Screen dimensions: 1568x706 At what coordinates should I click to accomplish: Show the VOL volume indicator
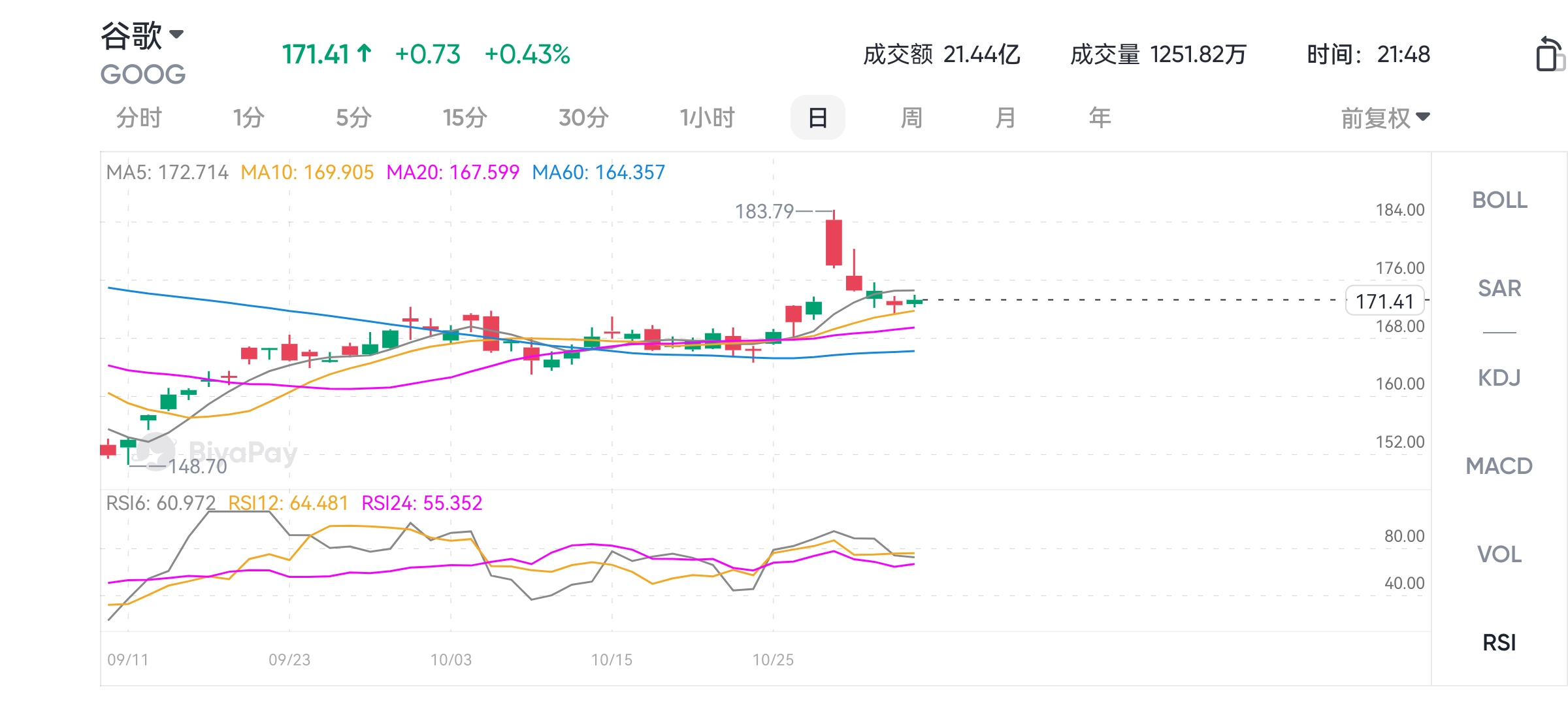pyautogui.click(x=1499, y=554)
